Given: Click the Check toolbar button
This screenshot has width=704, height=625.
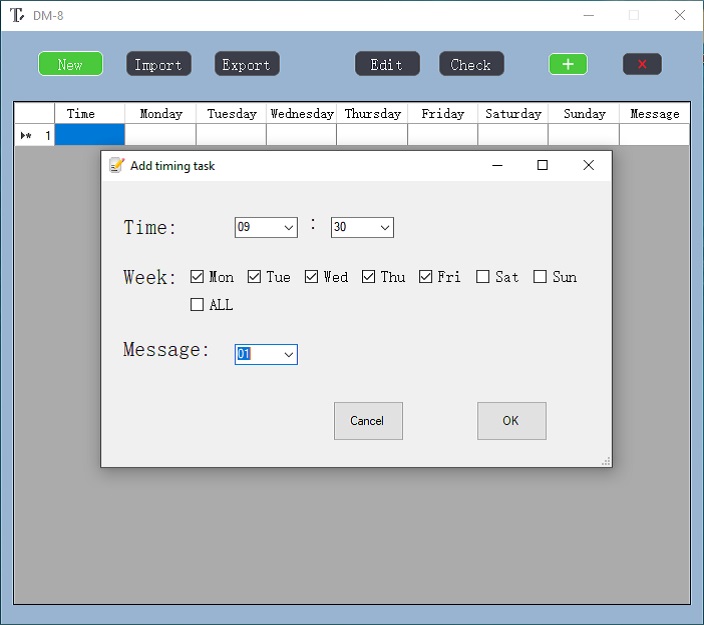Looking at the screenshot, I should (471, 64).
